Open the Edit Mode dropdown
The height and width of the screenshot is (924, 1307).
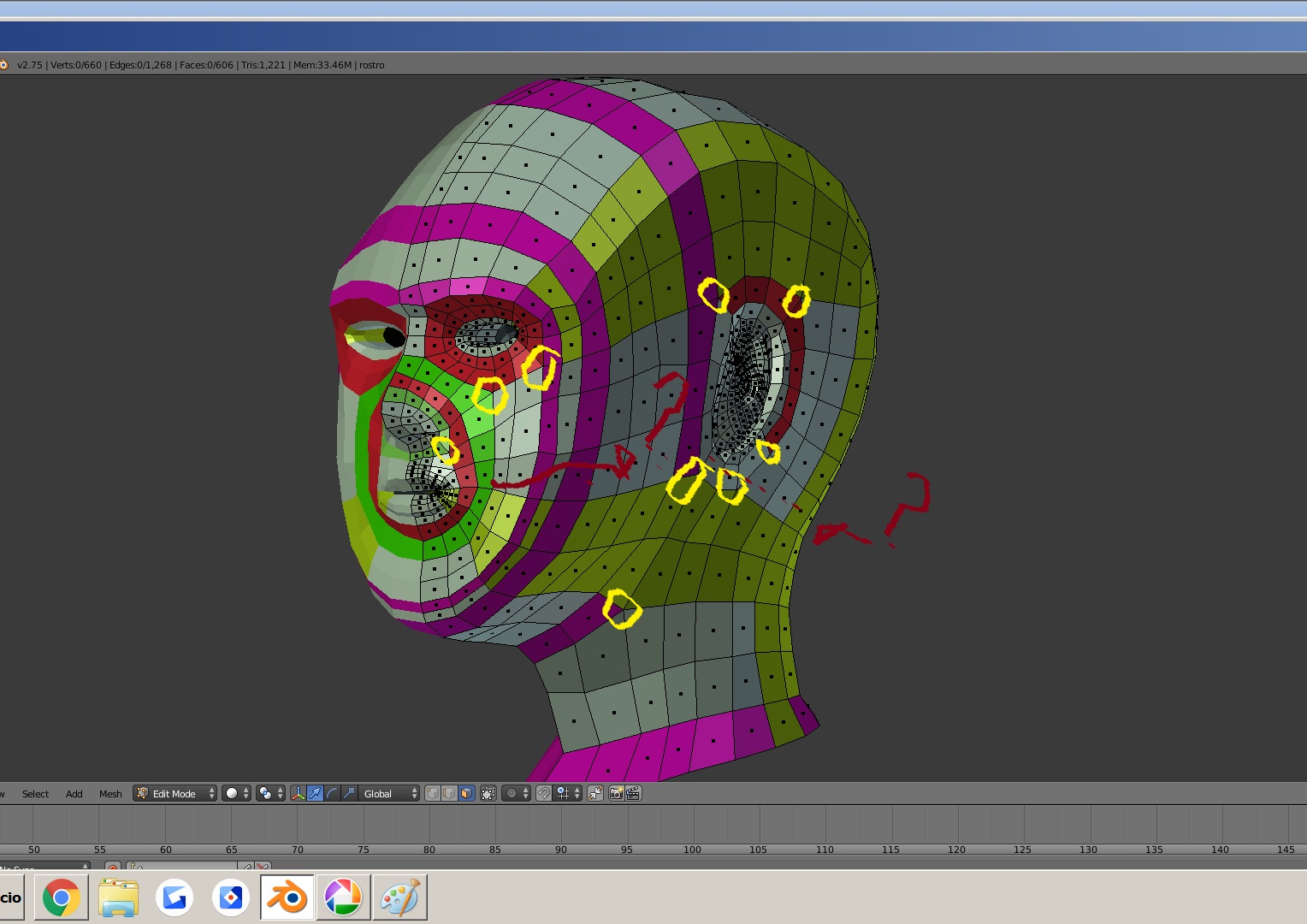tap(175, 793)
